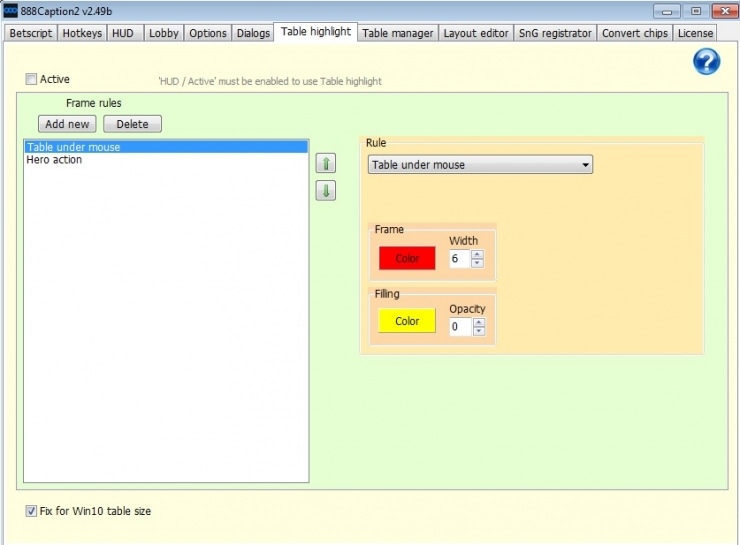
Task: Click the Frame Width value field
Action: 460,259
